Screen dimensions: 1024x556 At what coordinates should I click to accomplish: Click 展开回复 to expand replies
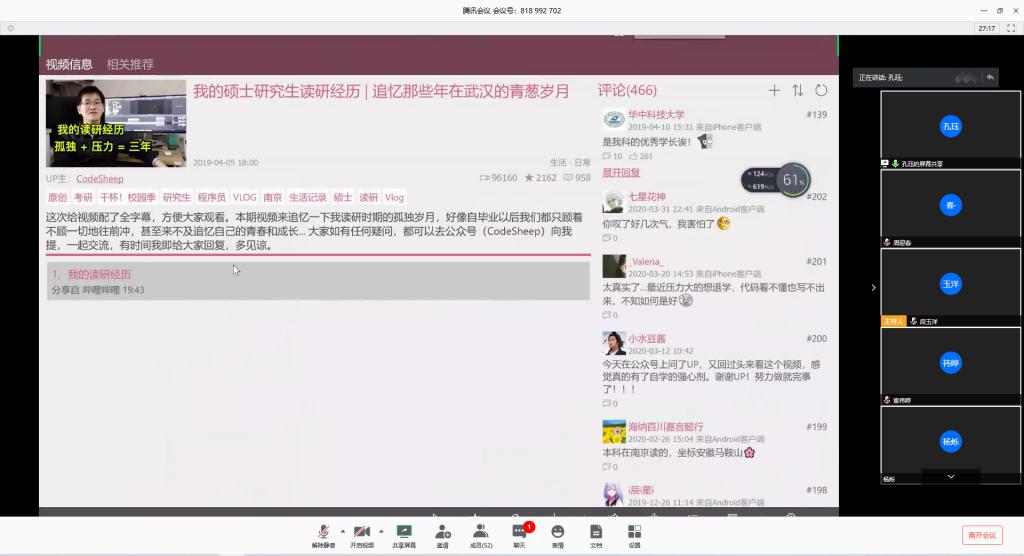pyautogui.click(x=620, y=173)
